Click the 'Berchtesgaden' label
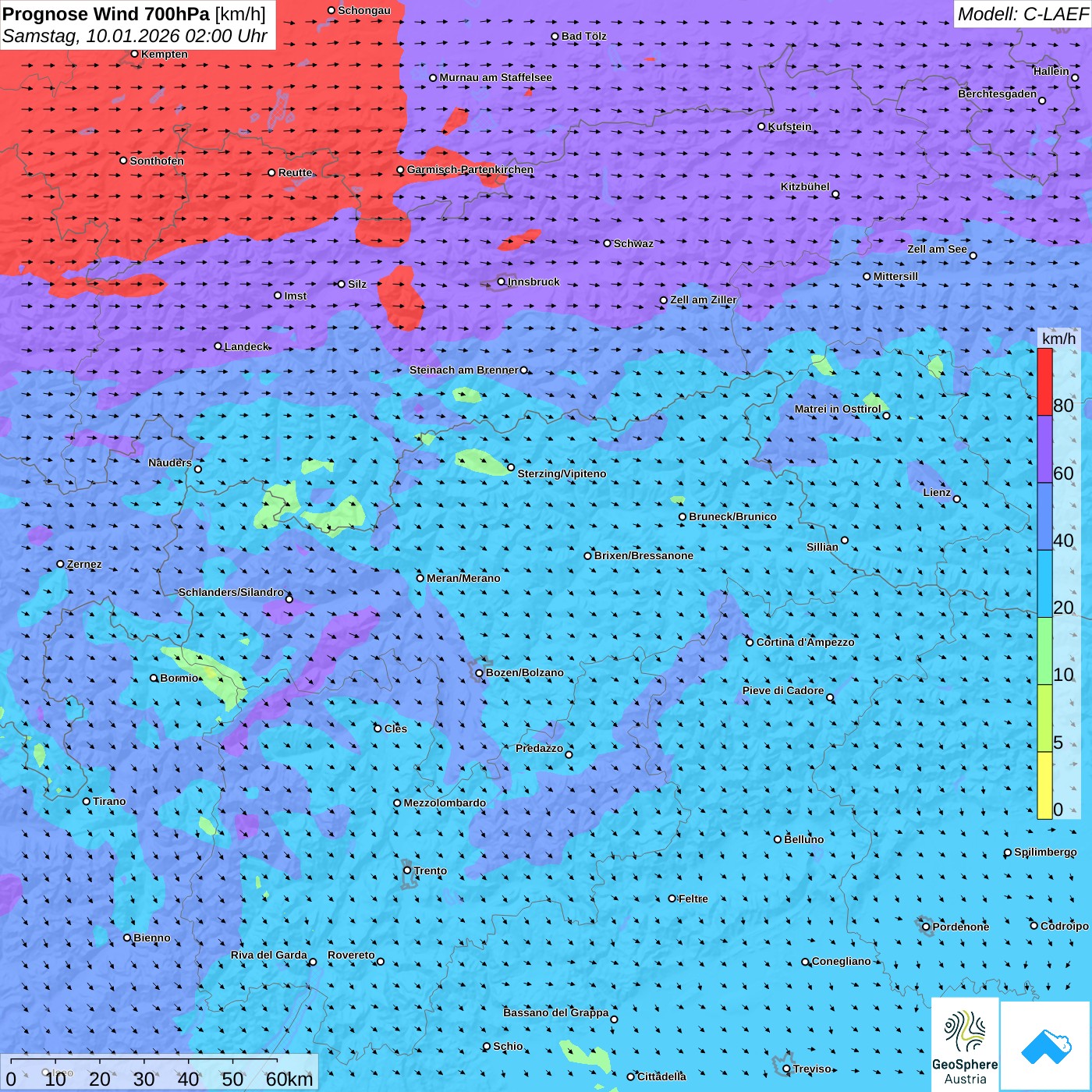The height and width of the screenshot is (1092, 1092). (x=998, y=94)
